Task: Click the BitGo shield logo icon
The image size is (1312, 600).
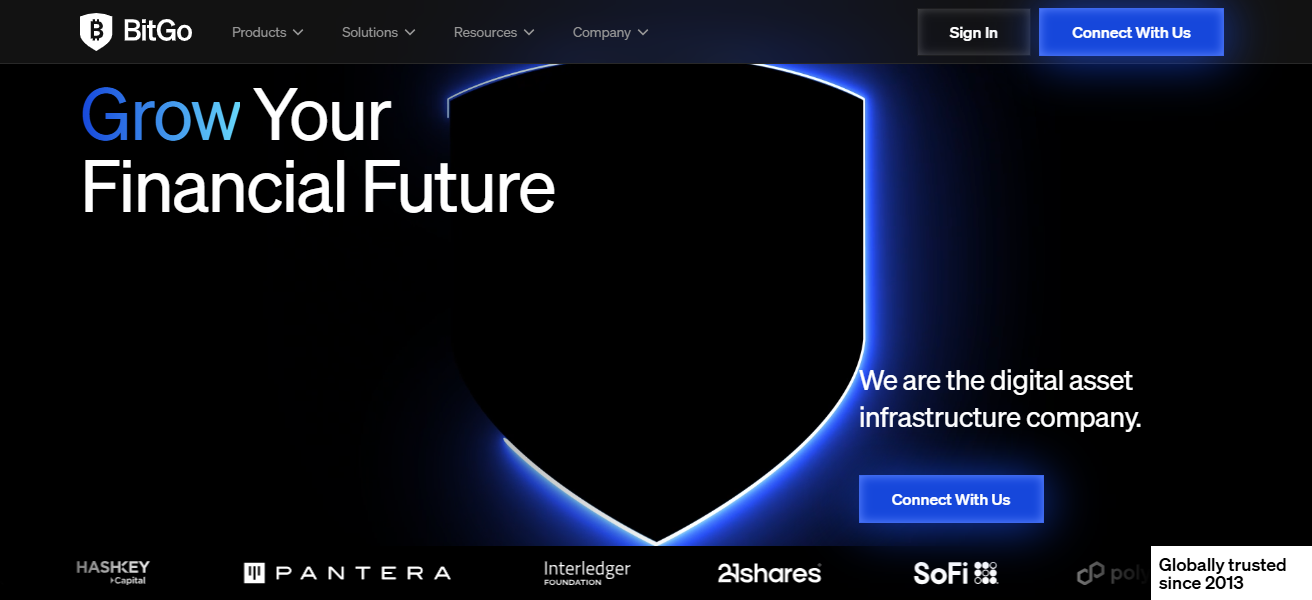Action: (96, 32)
